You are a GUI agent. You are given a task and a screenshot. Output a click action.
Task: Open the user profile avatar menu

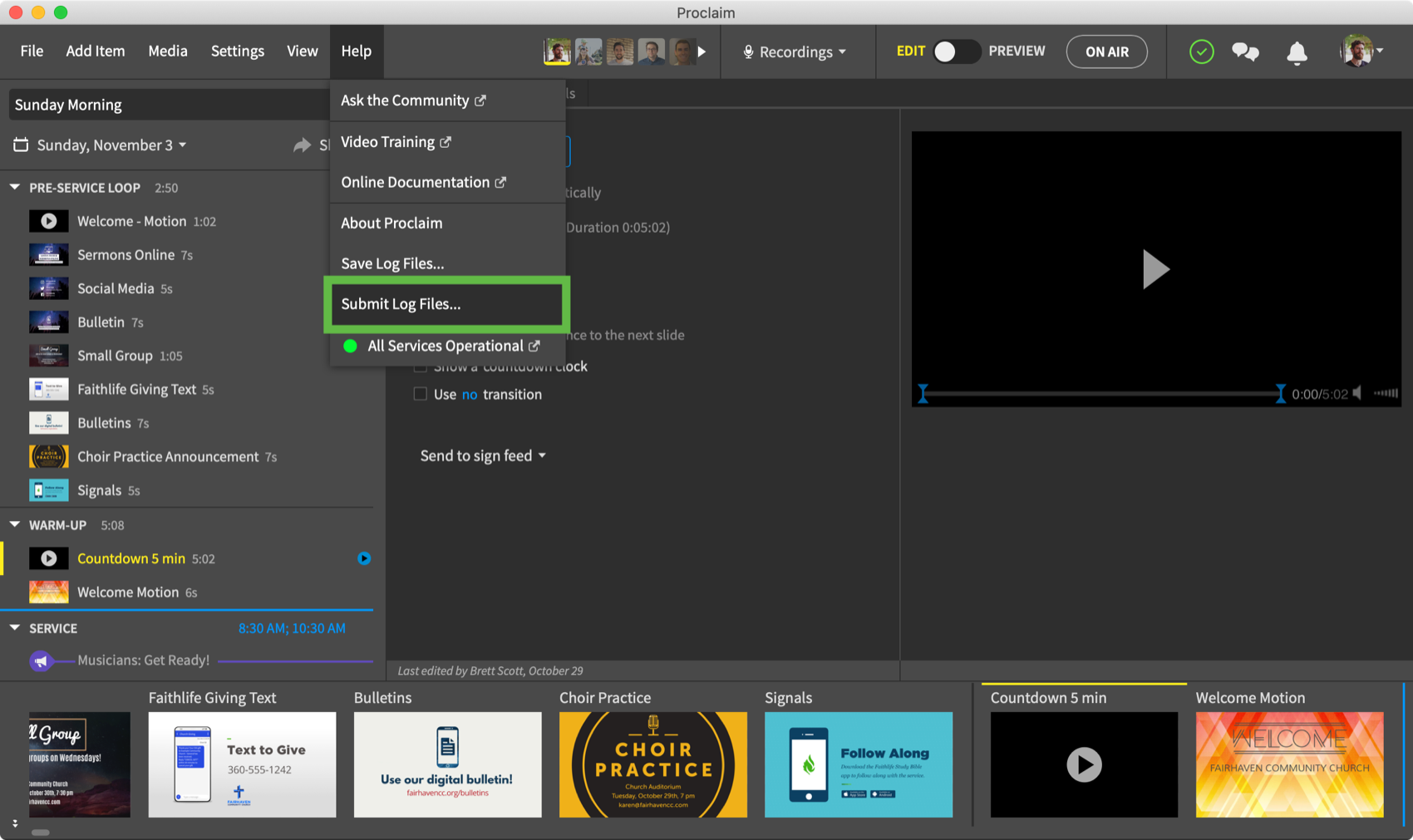pyautogui.click(x=1361, y=51)
